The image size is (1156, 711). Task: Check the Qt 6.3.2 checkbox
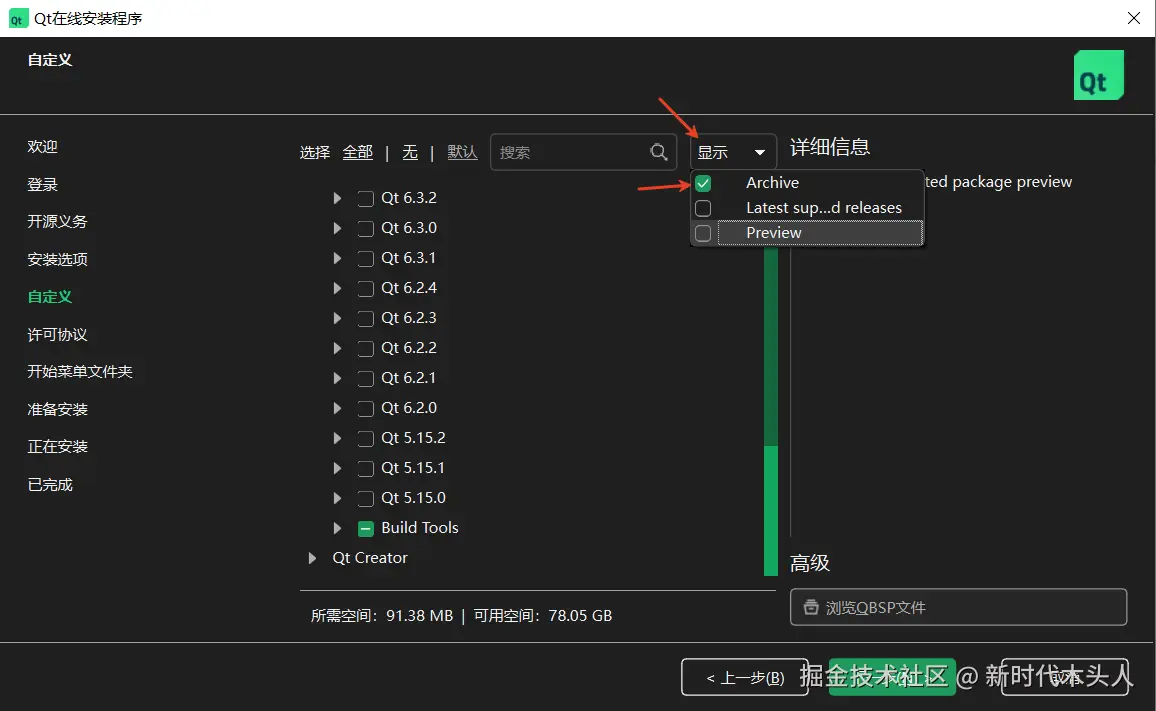366,198
